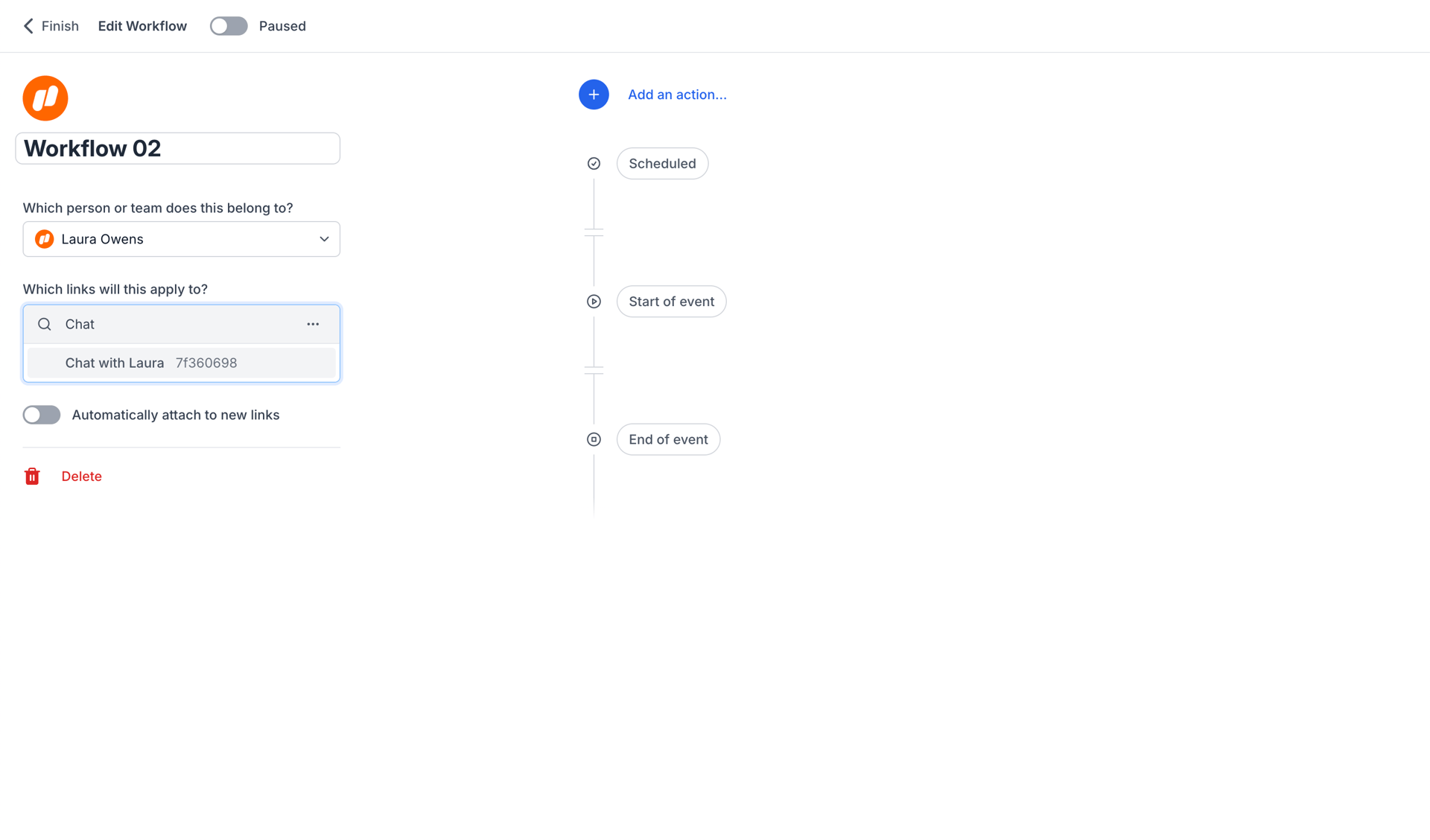This screenshot has height=840, width=1430.
Task: Expand the Laura Owens person dropdown
Action: click(324, 239)
